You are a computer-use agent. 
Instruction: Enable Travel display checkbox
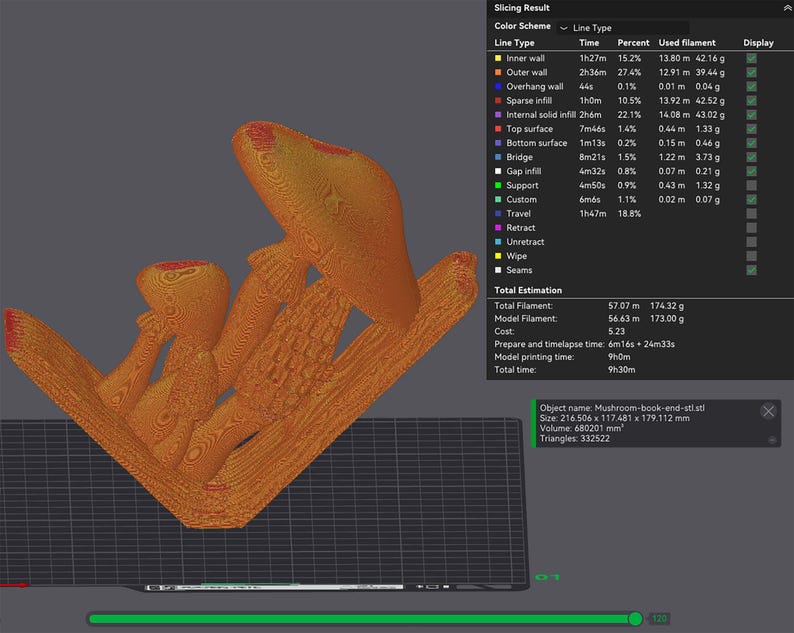tap(751, 214)
